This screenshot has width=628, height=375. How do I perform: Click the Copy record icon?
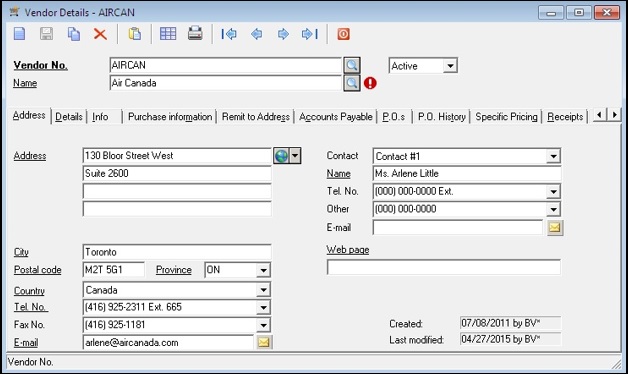(74, 34)
